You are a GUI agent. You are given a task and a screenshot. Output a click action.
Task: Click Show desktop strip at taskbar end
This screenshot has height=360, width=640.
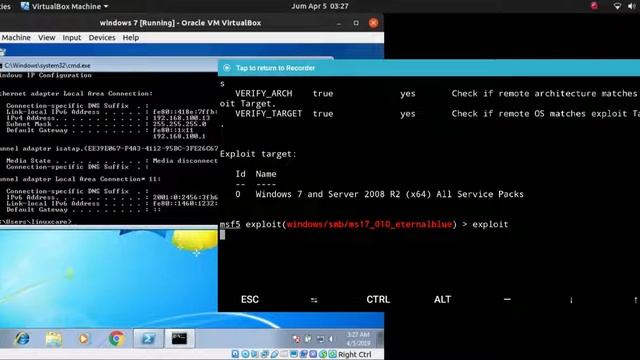click(x=380, y=338)
